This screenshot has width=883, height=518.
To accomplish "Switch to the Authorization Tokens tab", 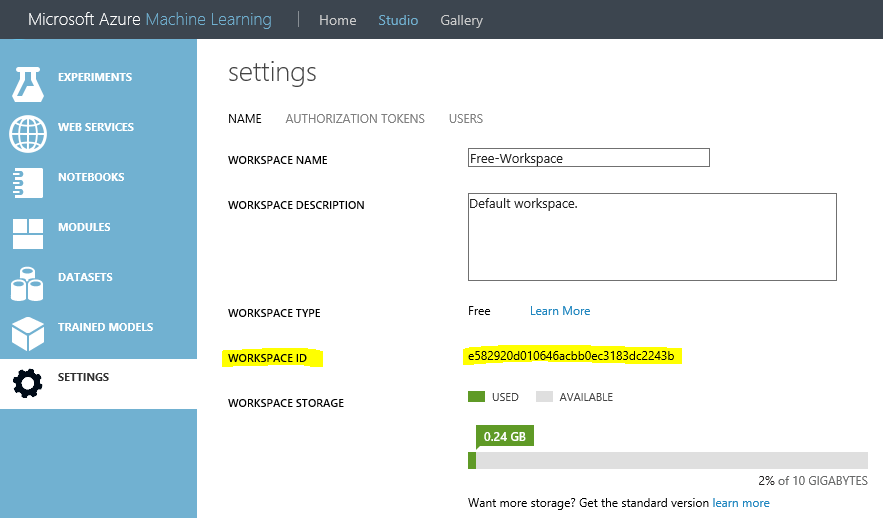I will [x=355, y=119].
